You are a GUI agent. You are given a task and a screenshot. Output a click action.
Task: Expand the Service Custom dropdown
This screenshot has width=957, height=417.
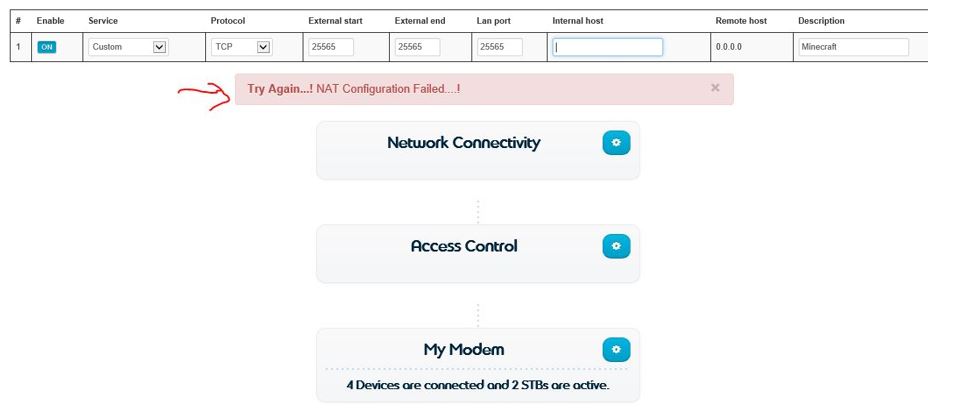(128, 47)
